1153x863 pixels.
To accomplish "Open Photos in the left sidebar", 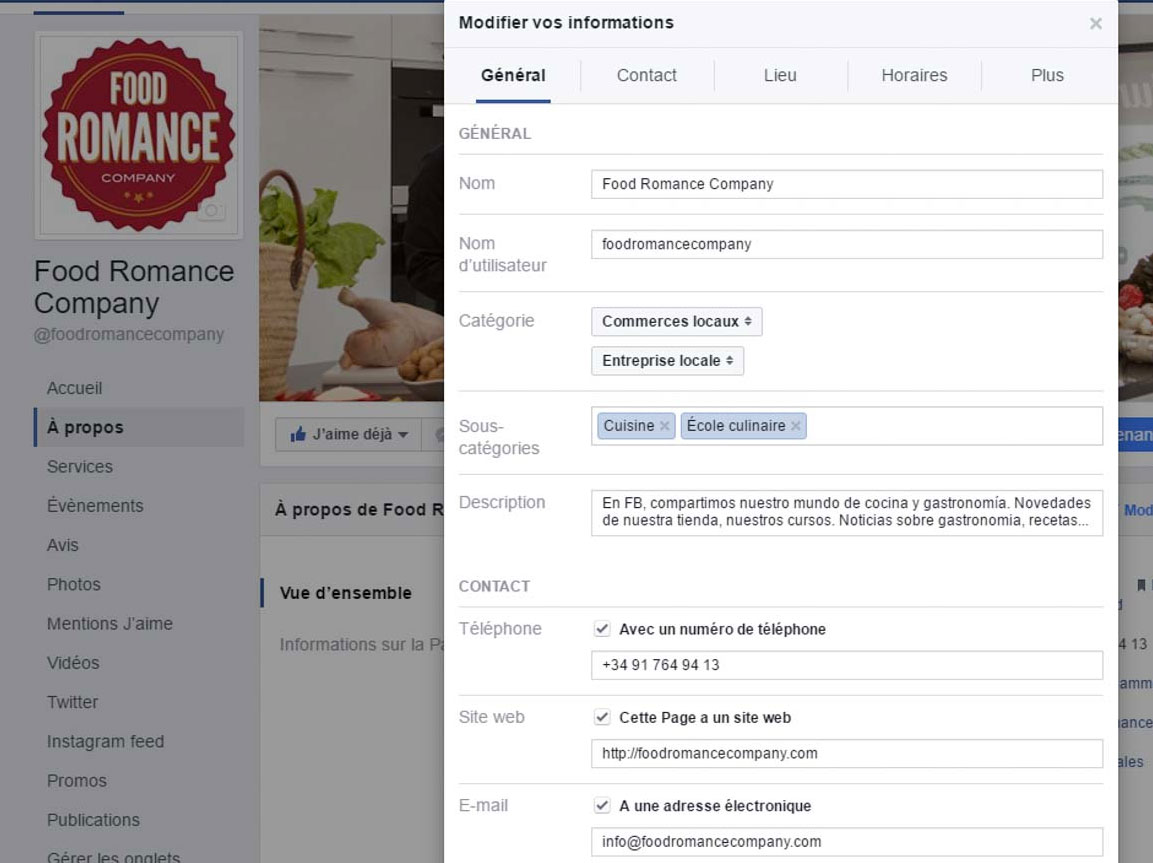I will 74,584.
